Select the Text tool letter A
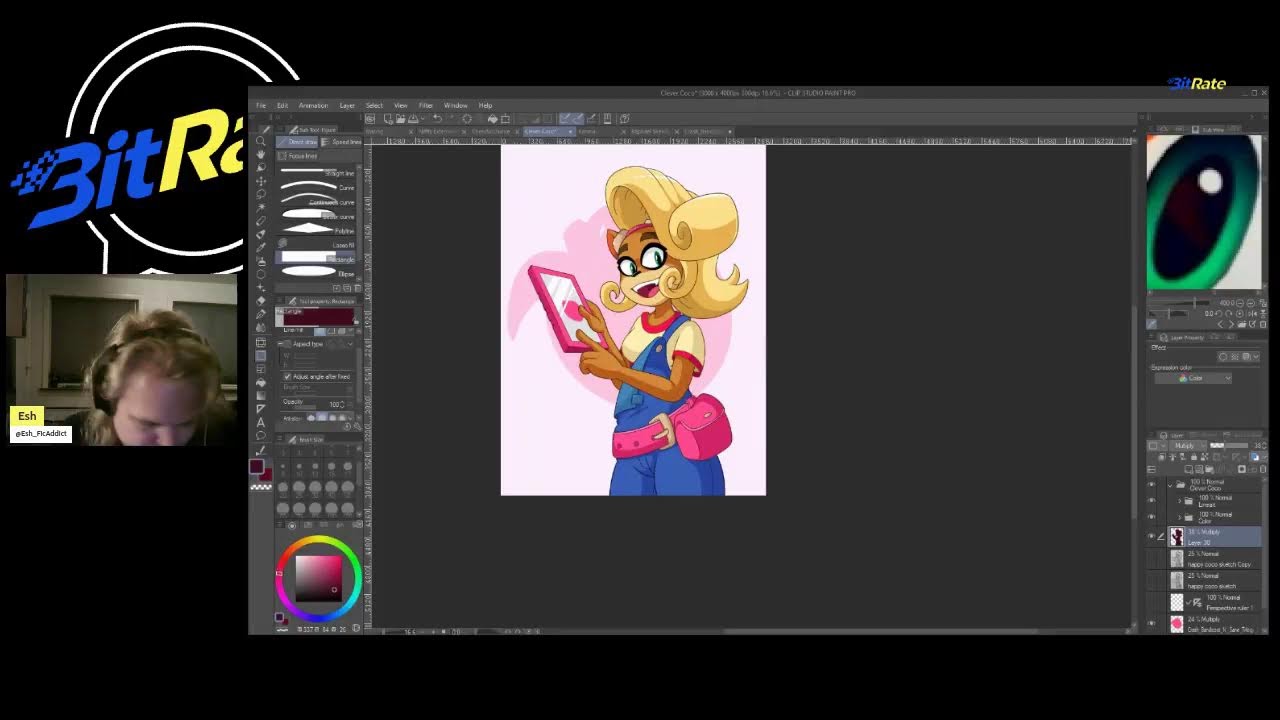This screenshot has width=1280, height=720. click(262, 422)
